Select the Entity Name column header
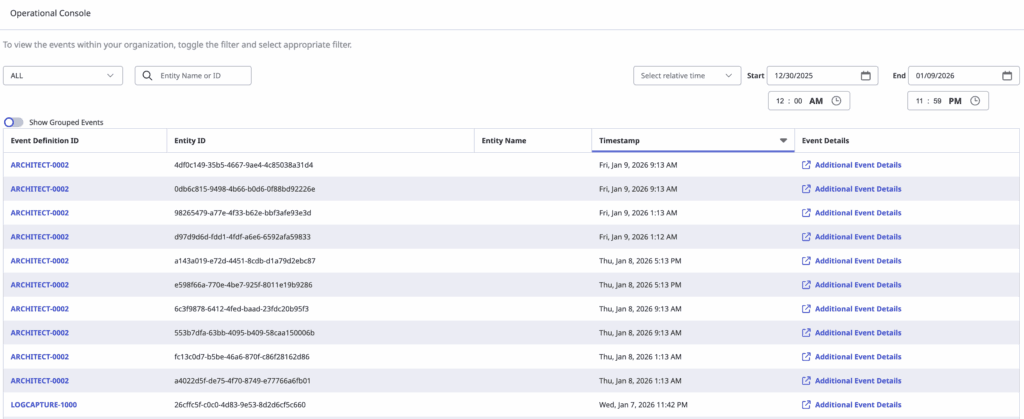The width and height of the screenshot is (1024, 419). [504, 141]
